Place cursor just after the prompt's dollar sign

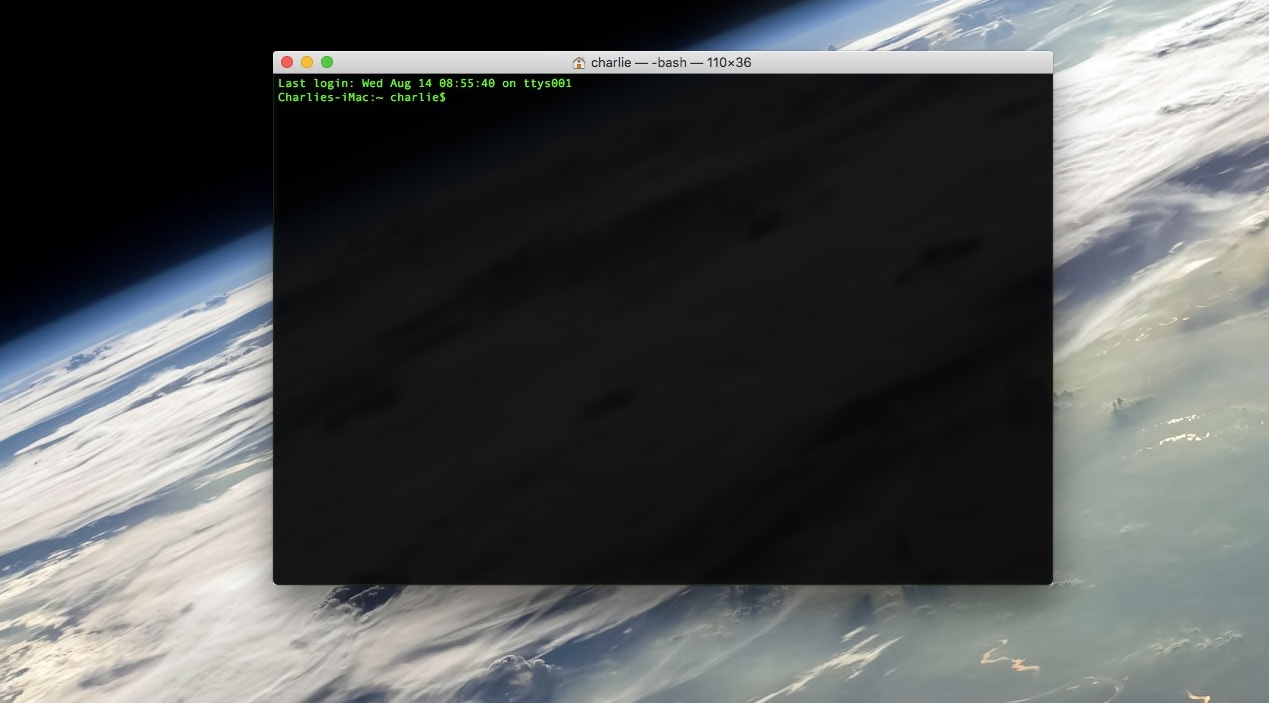[x=451, y=98]
